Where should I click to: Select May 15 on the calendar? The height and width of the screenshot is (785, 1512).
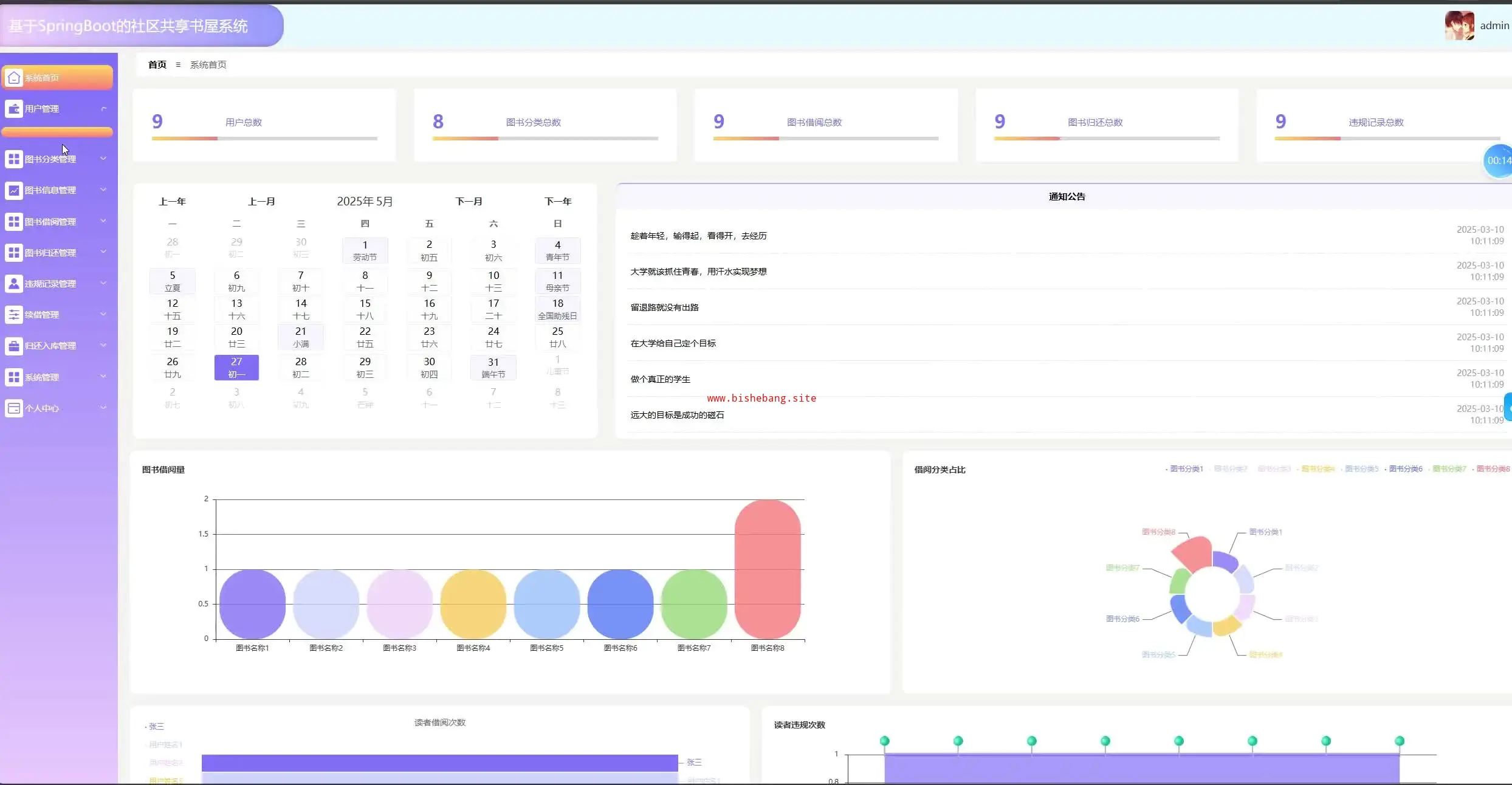[x=365, y=309]
